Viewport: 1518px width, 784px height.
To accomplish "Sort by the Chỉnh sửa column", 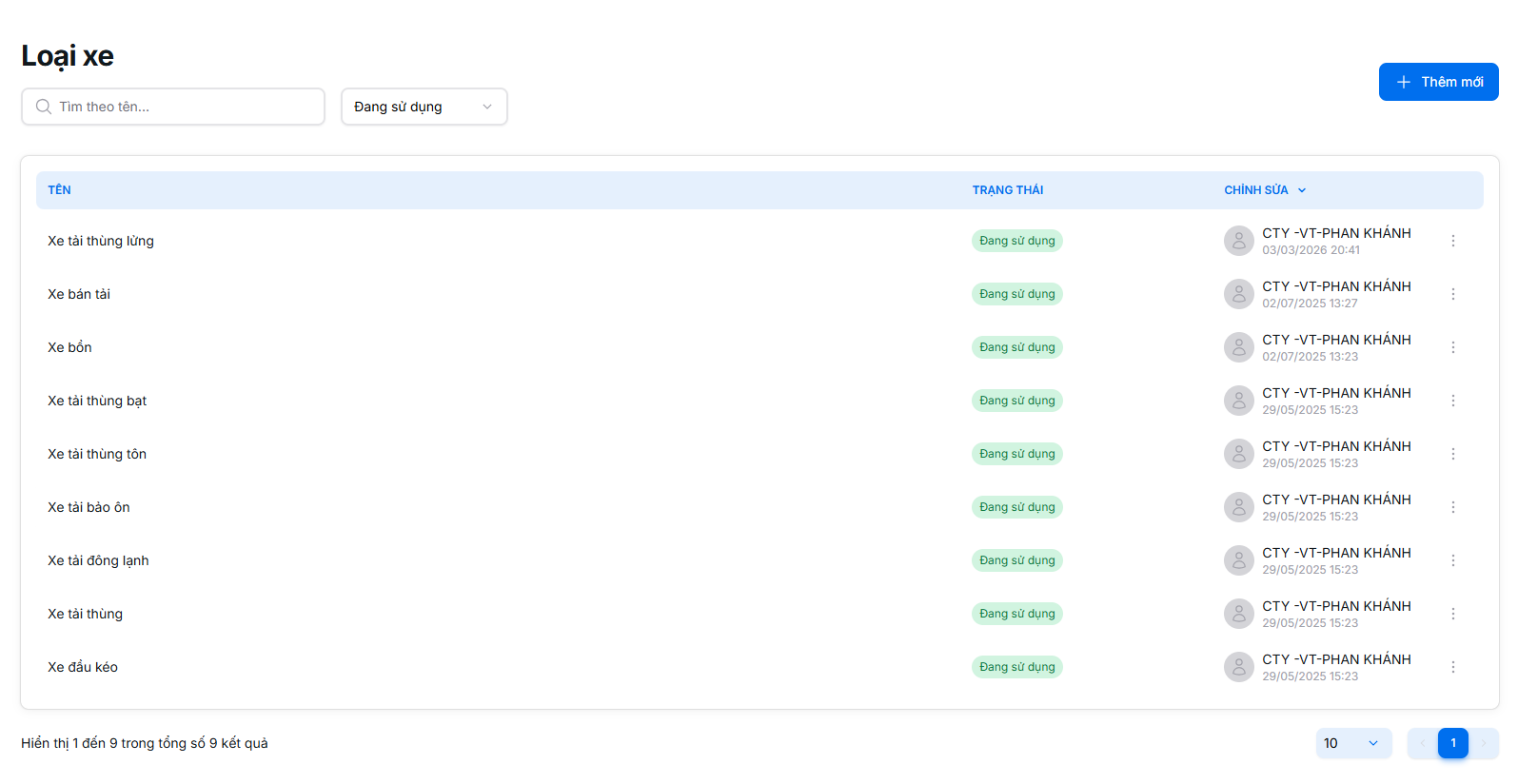I will [x=1264, y=190].
